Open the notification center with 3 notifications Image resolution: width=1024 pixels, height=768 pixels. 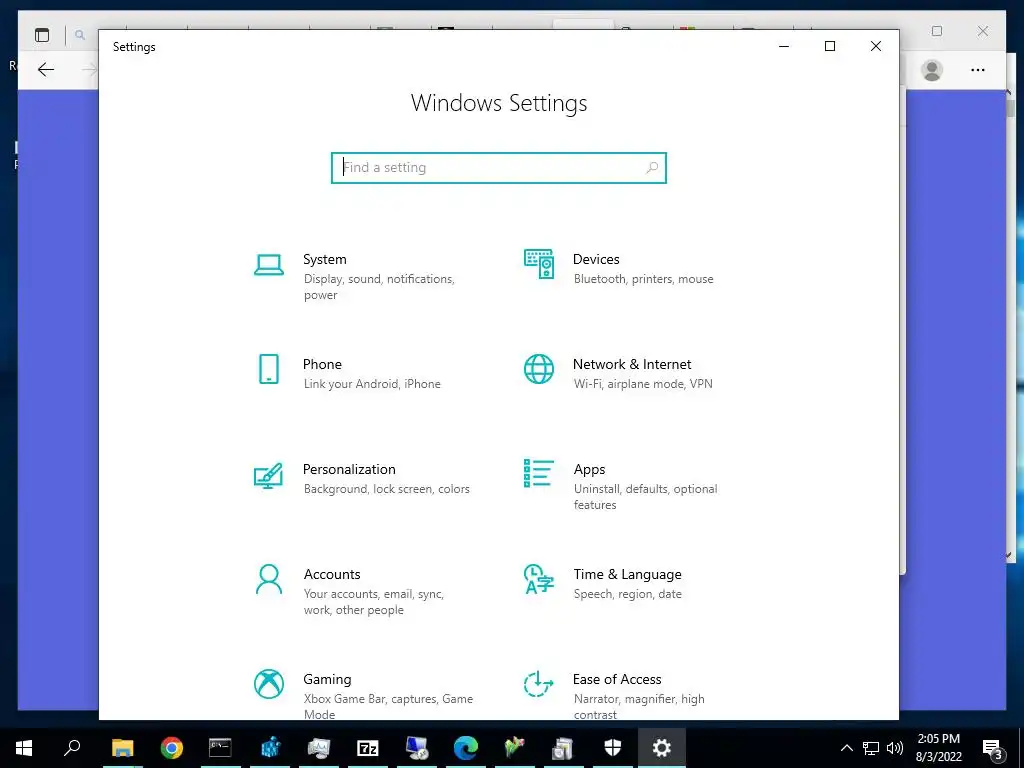(993, 748)
